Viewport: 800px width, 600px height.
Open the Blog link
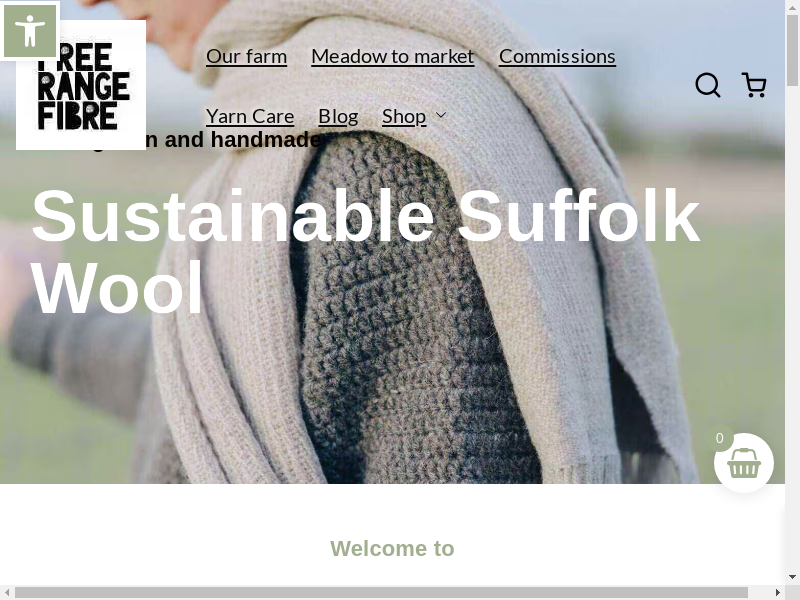click(338, 116)
